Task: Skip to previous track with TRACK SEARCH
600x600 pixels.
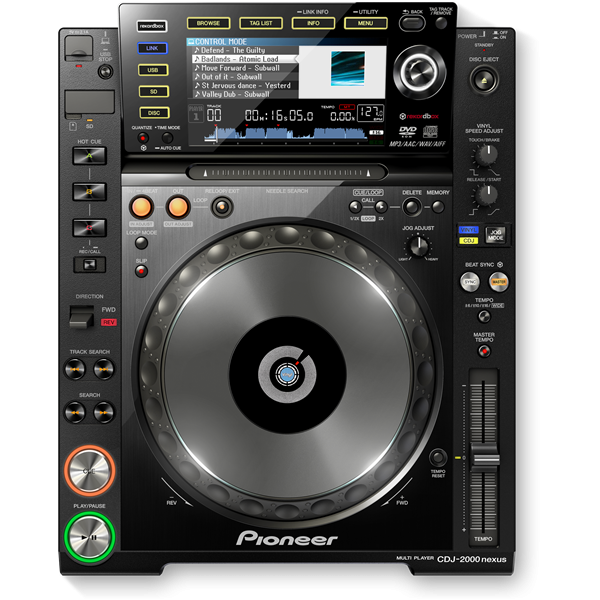Action: pyautogui.click(x=75, y=369)
